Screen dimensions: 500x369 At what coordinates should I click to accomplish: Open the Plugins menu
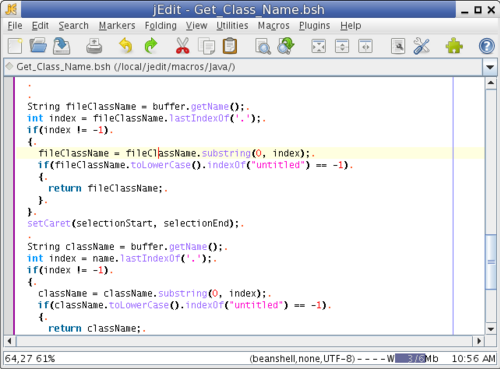pos(314,25)
